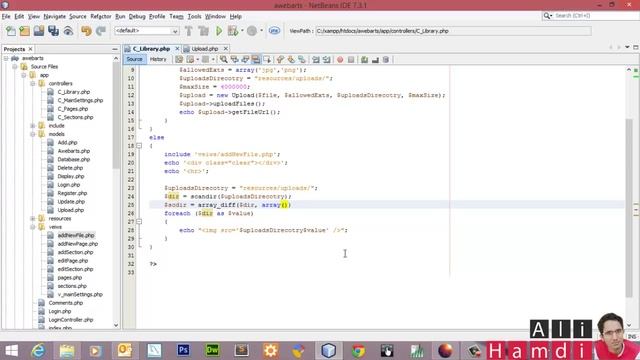Close the Upload.php tab

[x=225, y=49]
